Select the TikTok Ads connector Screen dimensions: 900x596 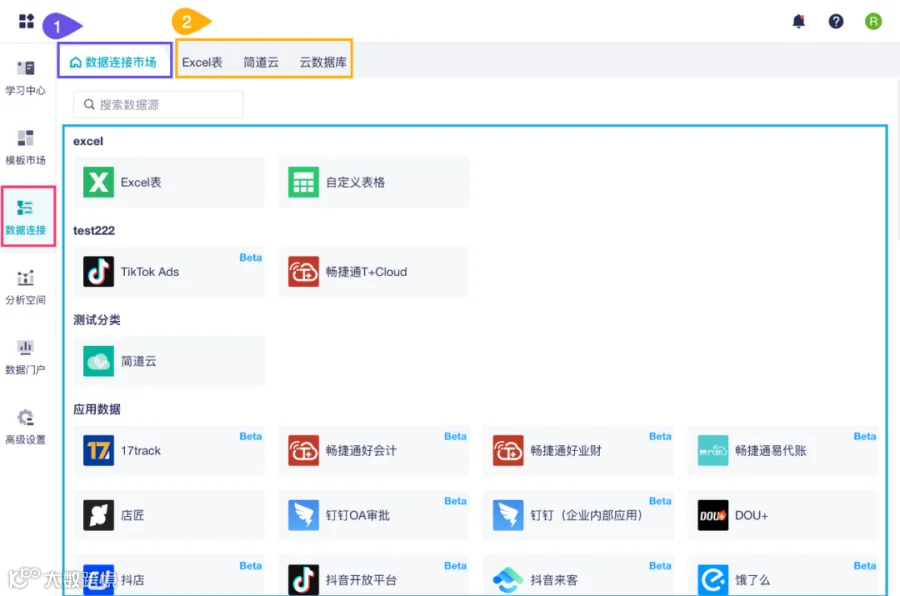169,272
